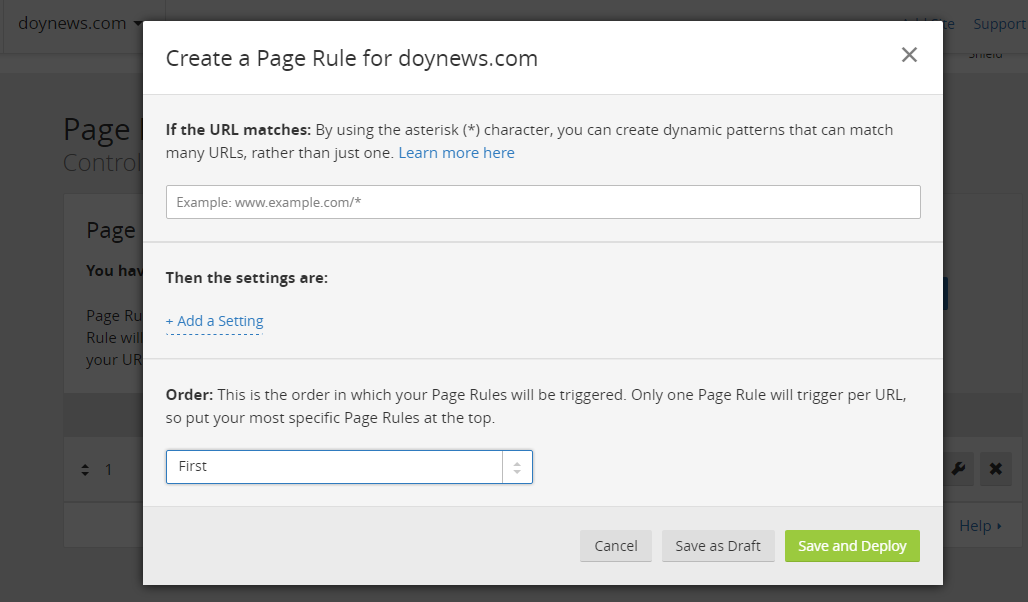The width and height of the screenshot is (1028, 602).
Task: Click the Order dropdown up-down arrow icon
Action: coord(517,467)
